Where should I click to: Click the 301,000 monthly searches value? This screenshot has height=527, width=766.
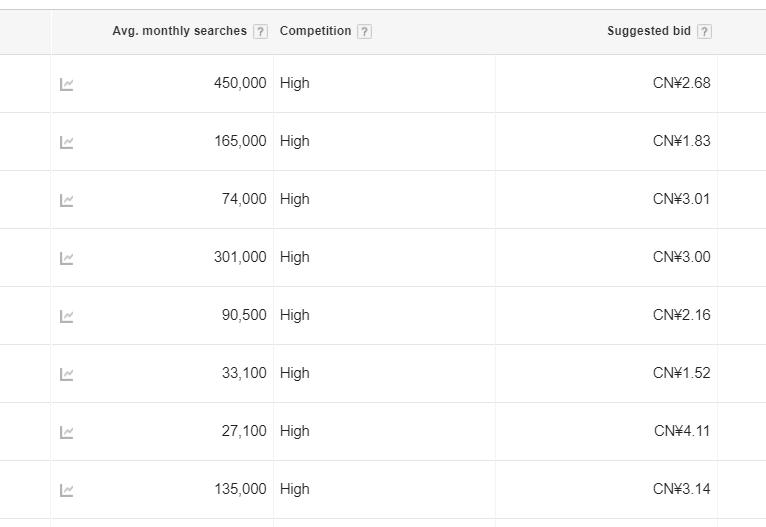click(x=240, y=257)
